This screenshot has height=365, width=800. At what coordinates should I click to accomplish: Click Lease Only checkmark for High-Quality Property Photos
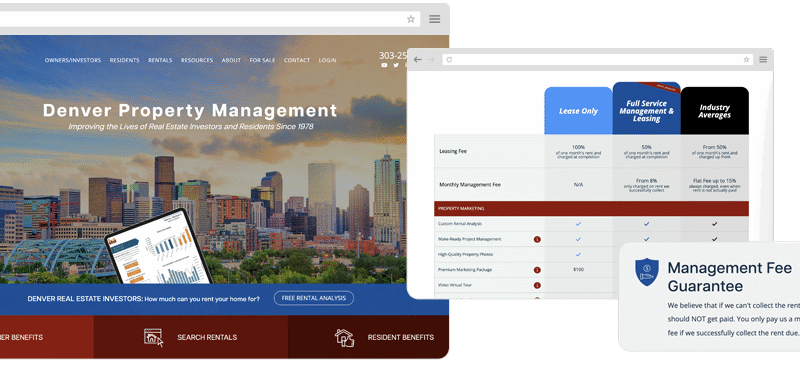click(578, 254)
